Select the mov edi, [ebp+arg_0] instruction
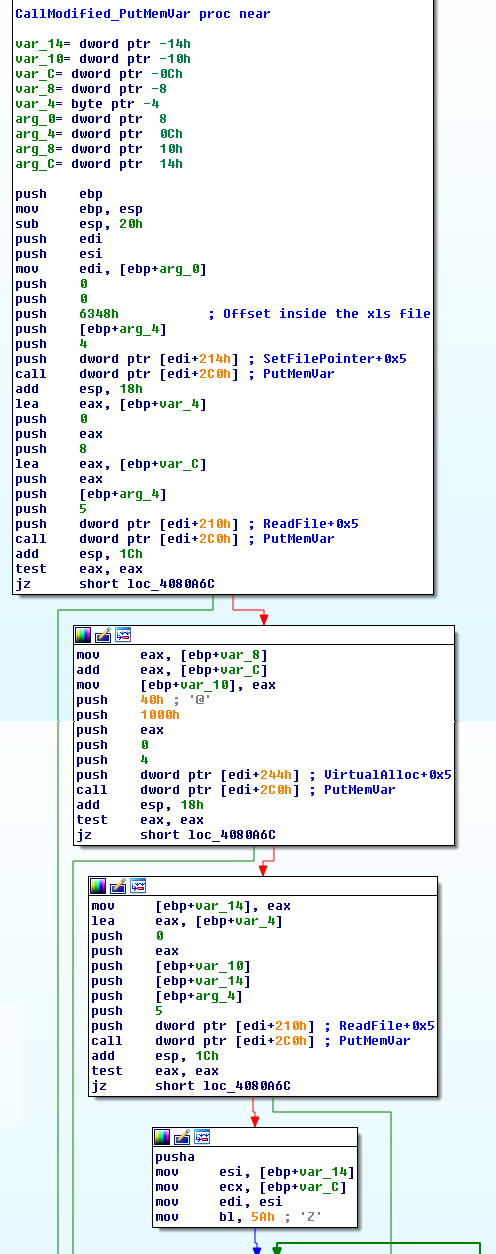 [111, 269]
